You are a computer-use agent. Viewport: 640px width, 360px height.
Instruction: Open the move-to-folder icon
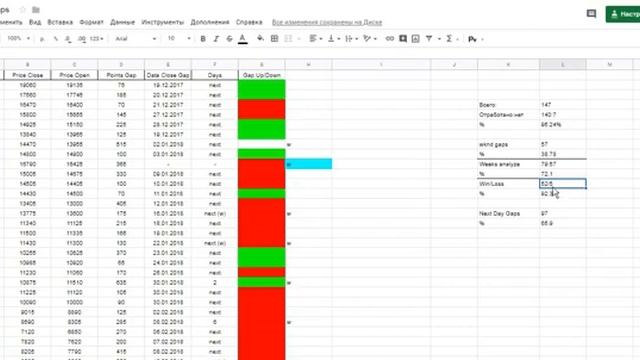36,9
